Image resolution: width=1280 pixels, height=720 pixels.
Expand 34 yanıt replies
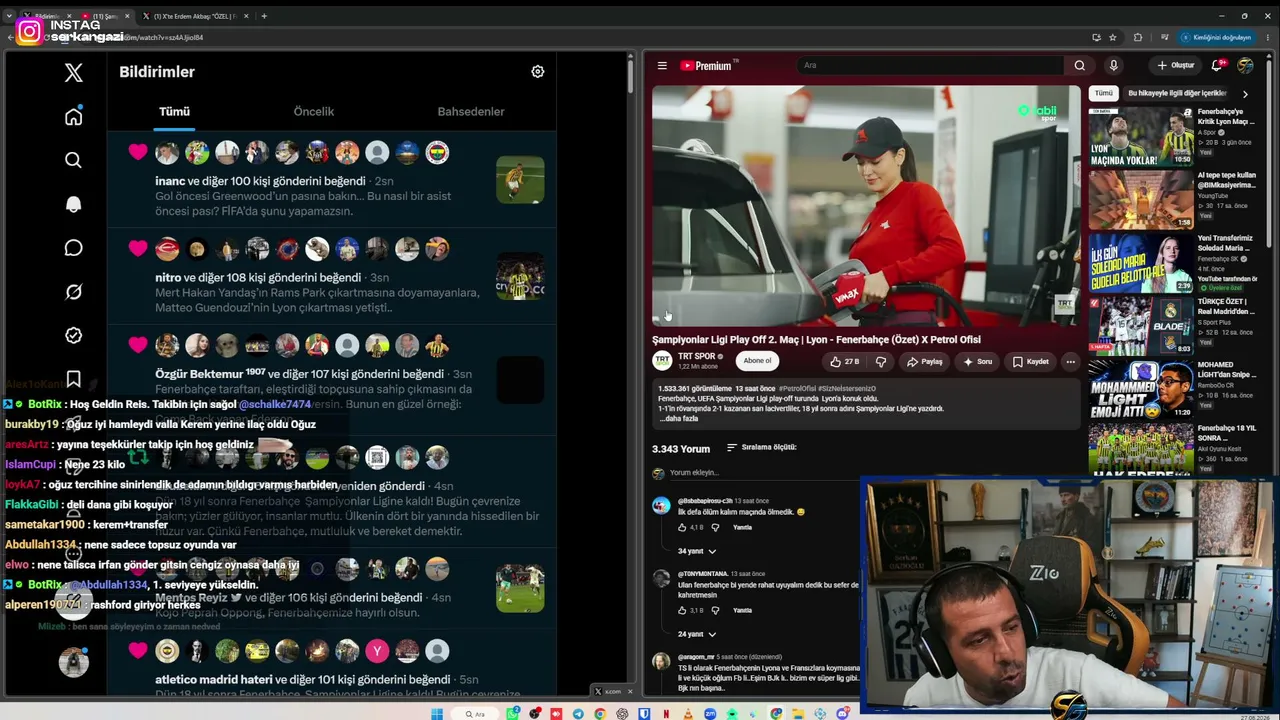[x=697, y=551]
